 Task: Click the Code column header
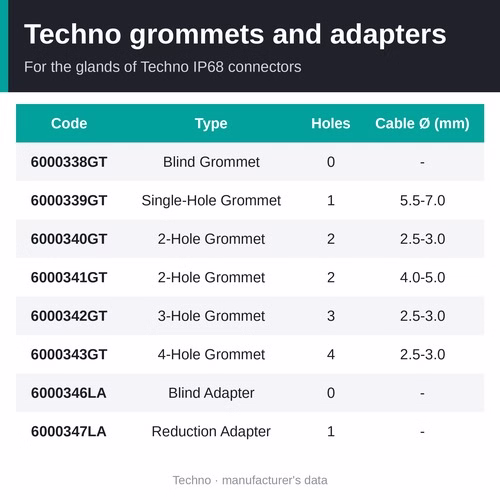pos(69,123)
